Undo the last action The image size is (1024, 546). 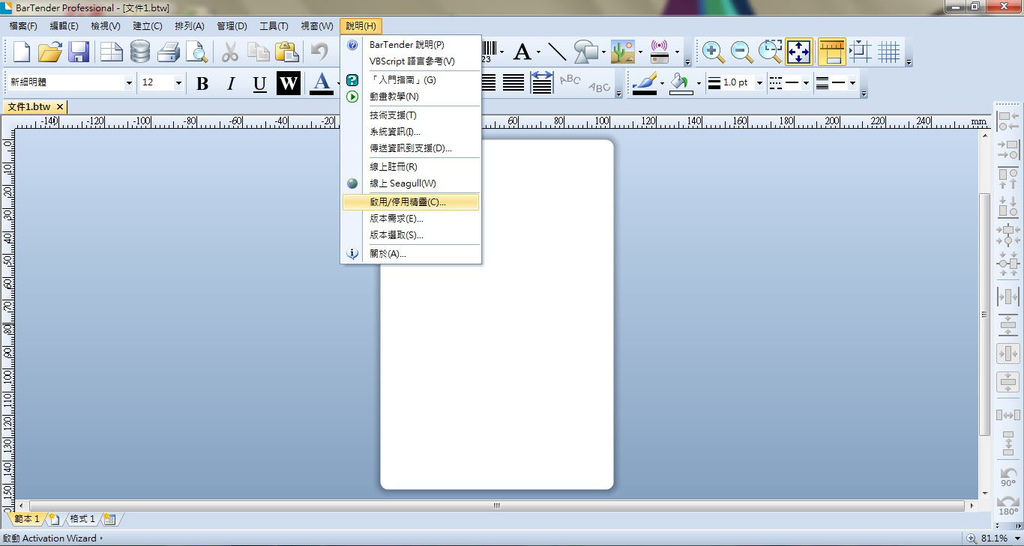(x=319, y=52)
